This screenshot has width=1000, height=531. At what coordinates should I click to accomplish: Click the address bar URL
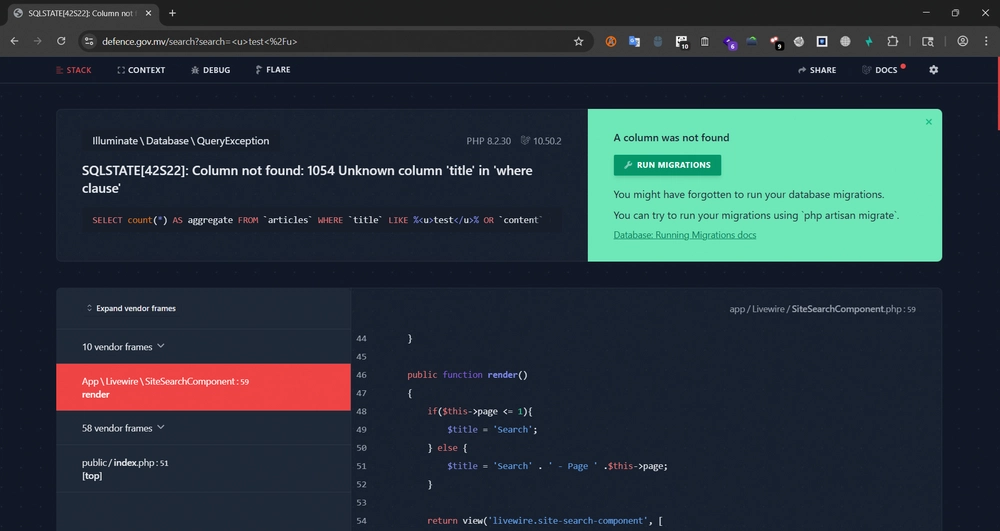pyautogui.click(x=200, y=41)
